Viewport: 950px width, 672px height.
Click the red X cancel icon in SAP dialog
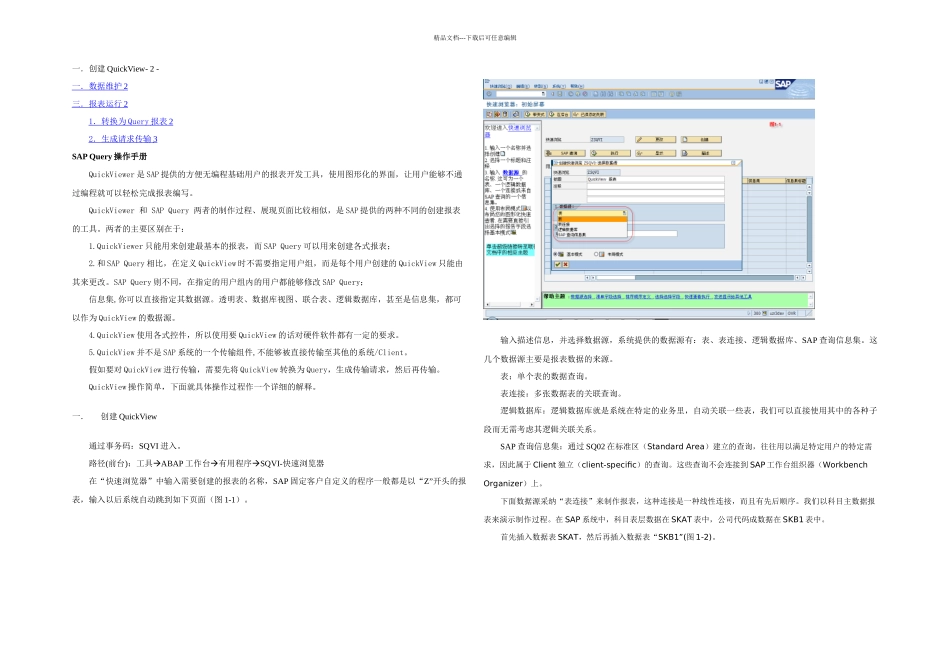(565, 264)
